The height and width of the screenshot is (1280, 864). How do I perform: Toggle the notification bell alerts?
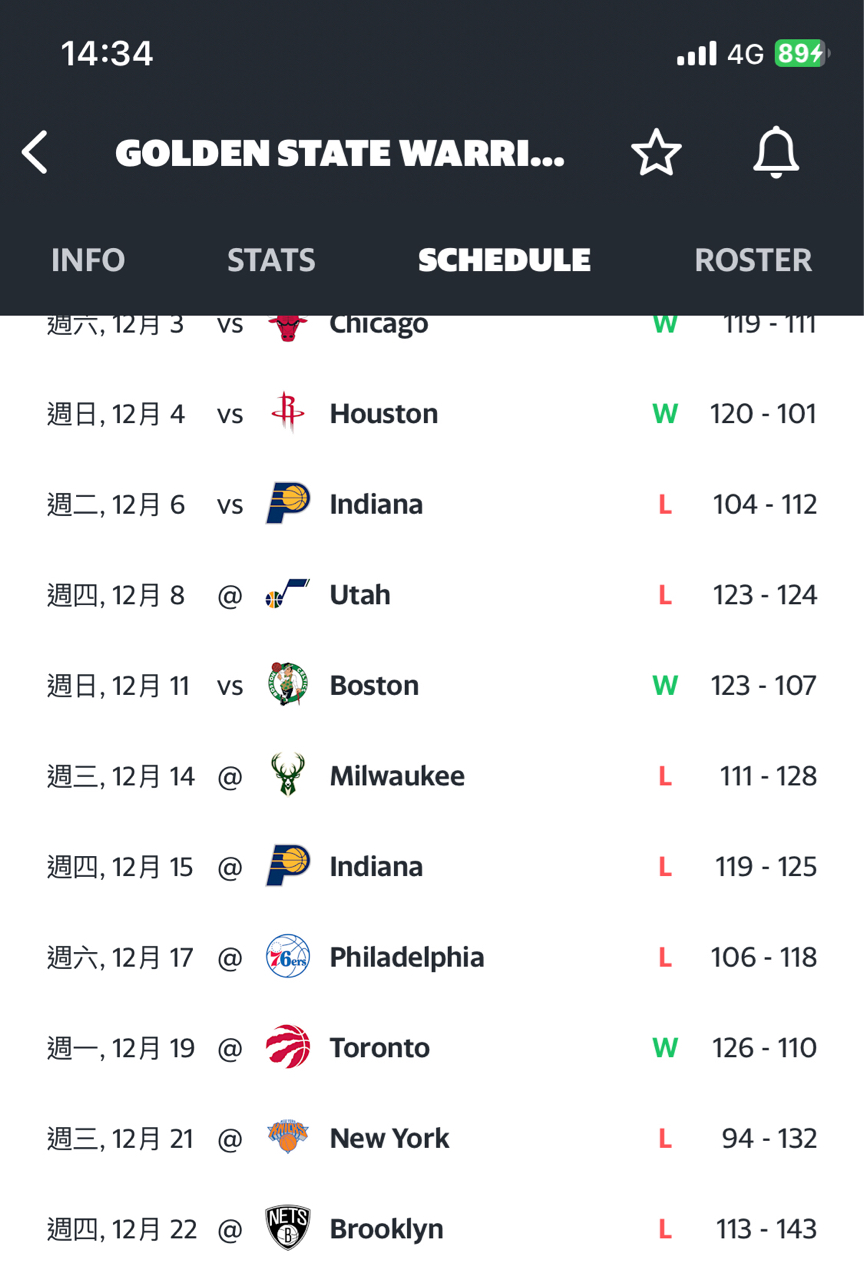[776, 153]
